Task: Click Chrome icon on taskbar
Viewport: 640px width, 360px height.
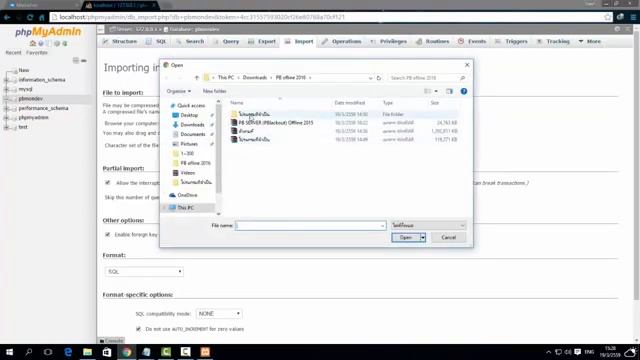Action: pos(127,352)
